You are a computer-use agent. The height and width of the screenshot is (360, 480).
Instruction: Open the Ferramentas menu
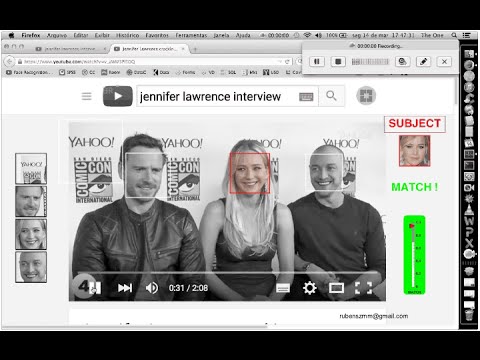click(x=191, y=35)
